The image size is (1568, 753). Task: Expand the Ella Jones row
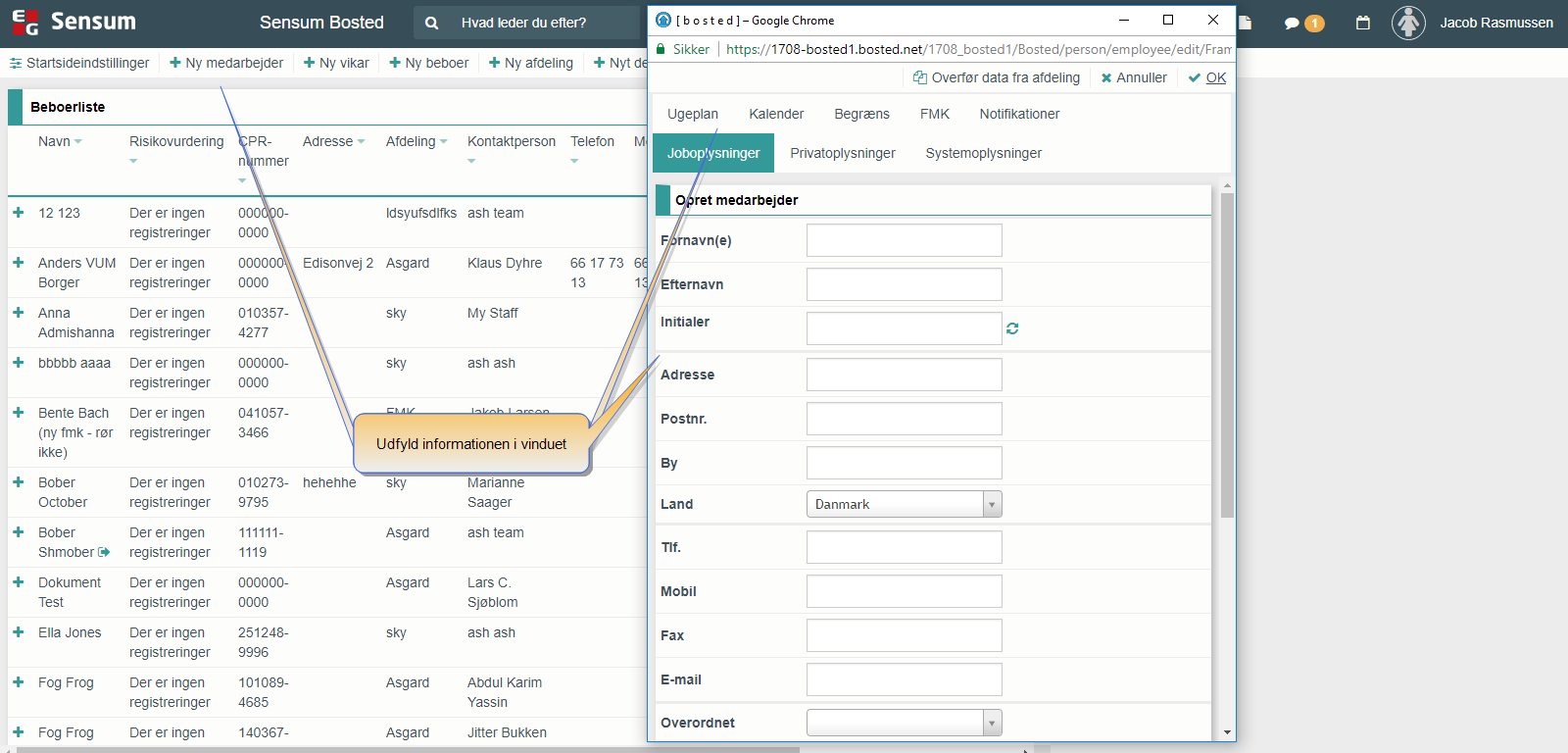tap(18, 631)
